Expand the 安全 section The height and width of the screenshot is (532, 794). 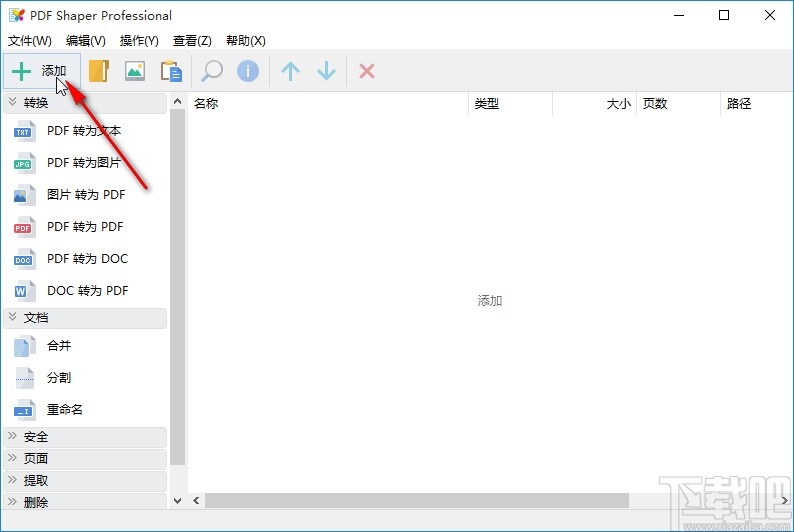click(85, 437)
